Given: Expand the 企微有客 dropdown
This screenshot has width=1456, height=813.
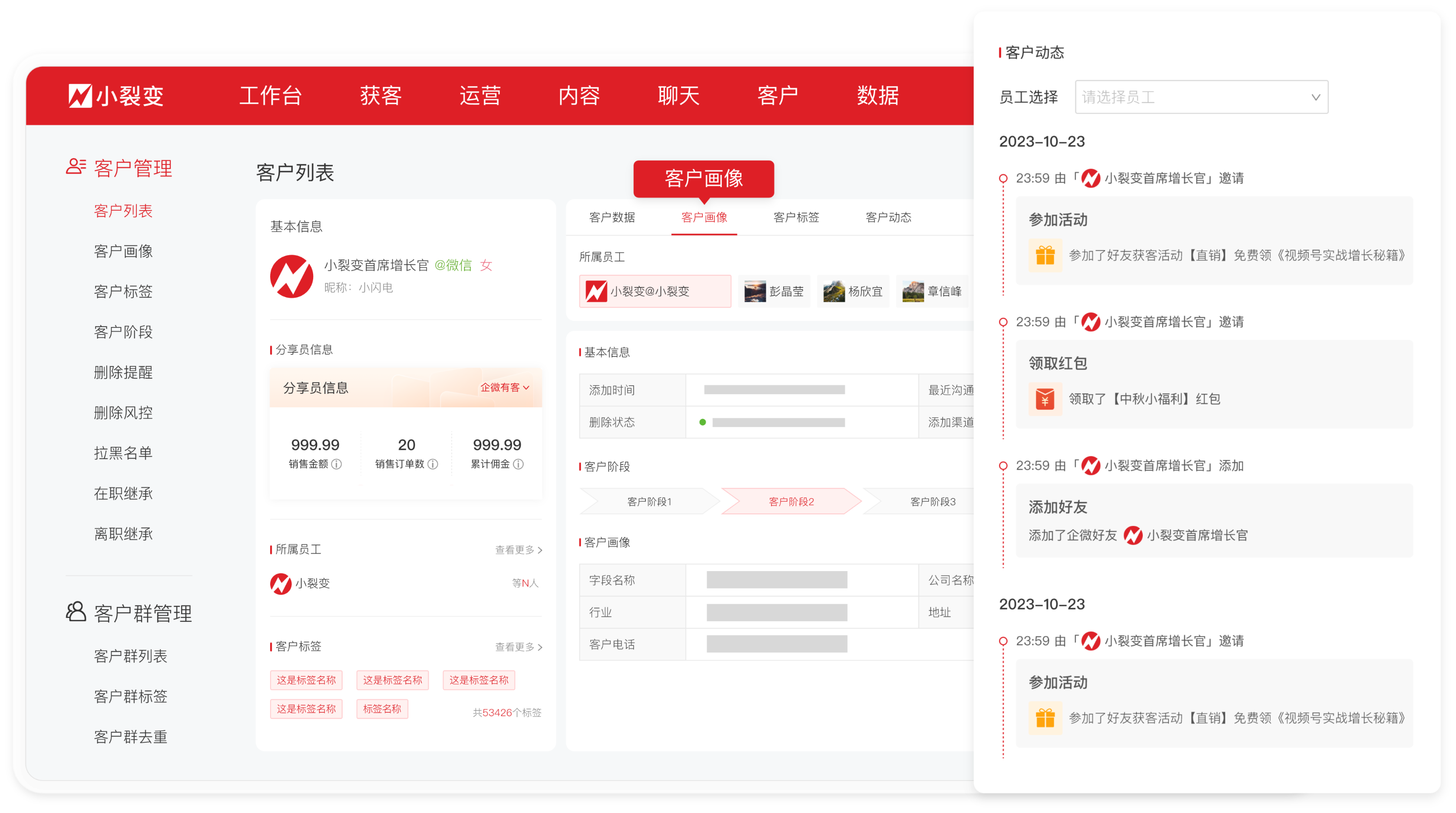Looking at the screenshot, I should (505, 387).
